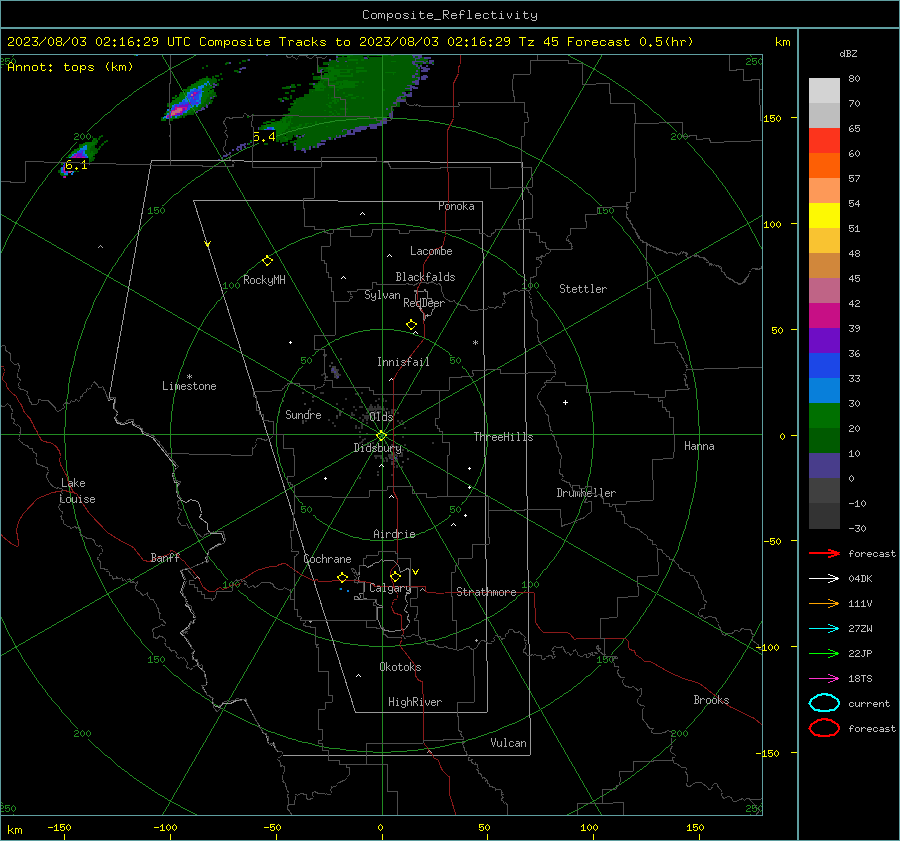
Task: Click the yellow diamond marker below RedDeer
Action: click(x=411, y=324)
